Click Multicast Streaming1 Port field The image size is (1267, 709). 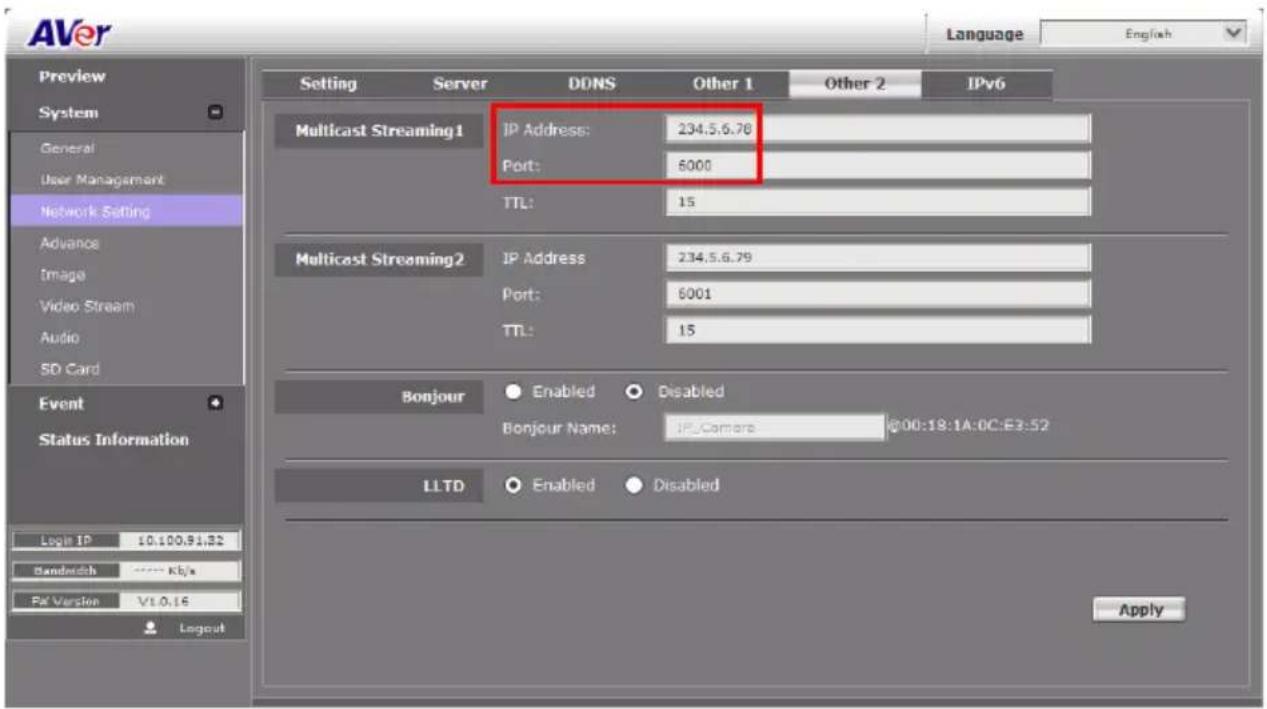(x=878, y=166)
